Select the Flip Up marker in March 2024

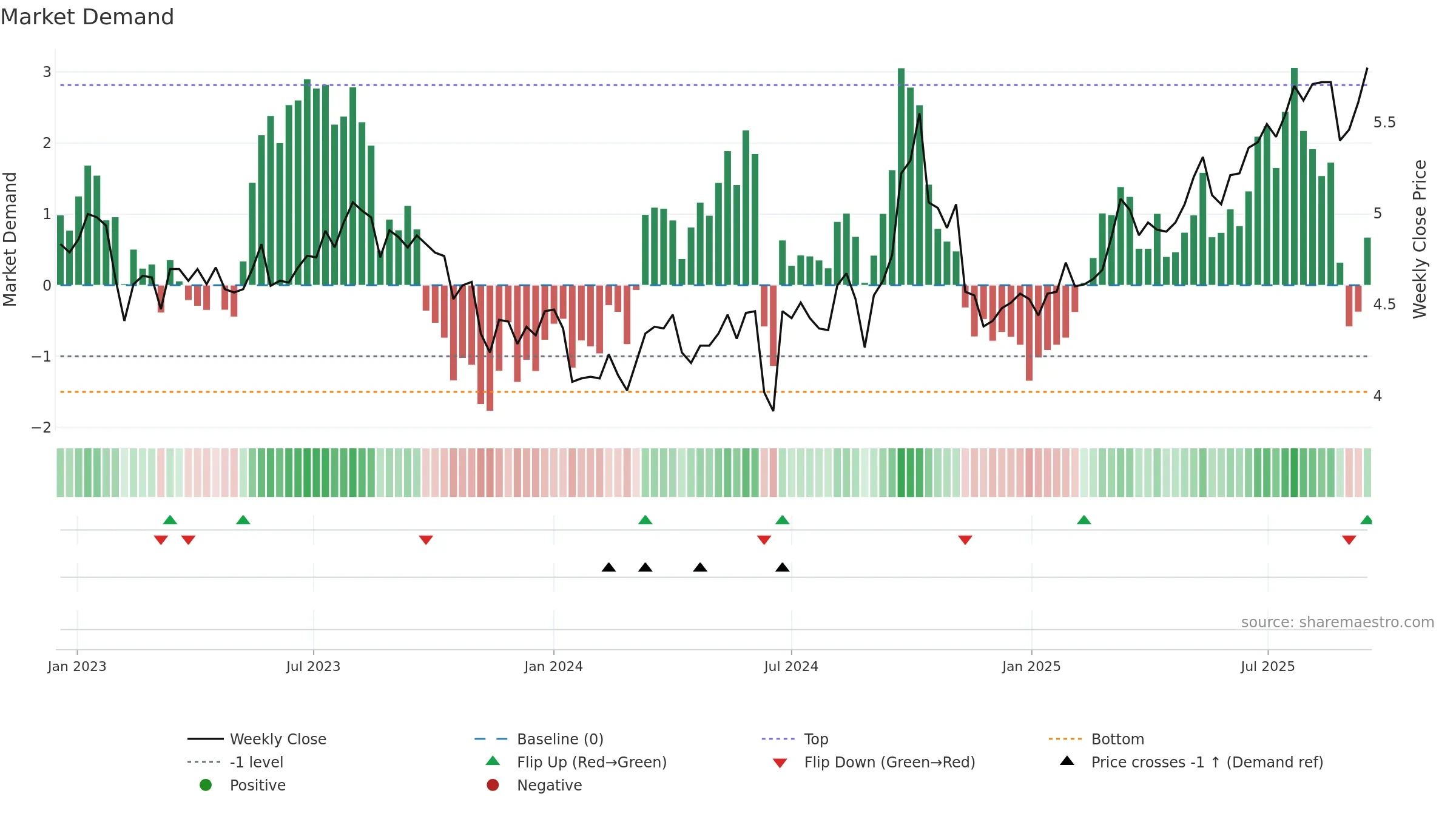(x=645, y=520)
